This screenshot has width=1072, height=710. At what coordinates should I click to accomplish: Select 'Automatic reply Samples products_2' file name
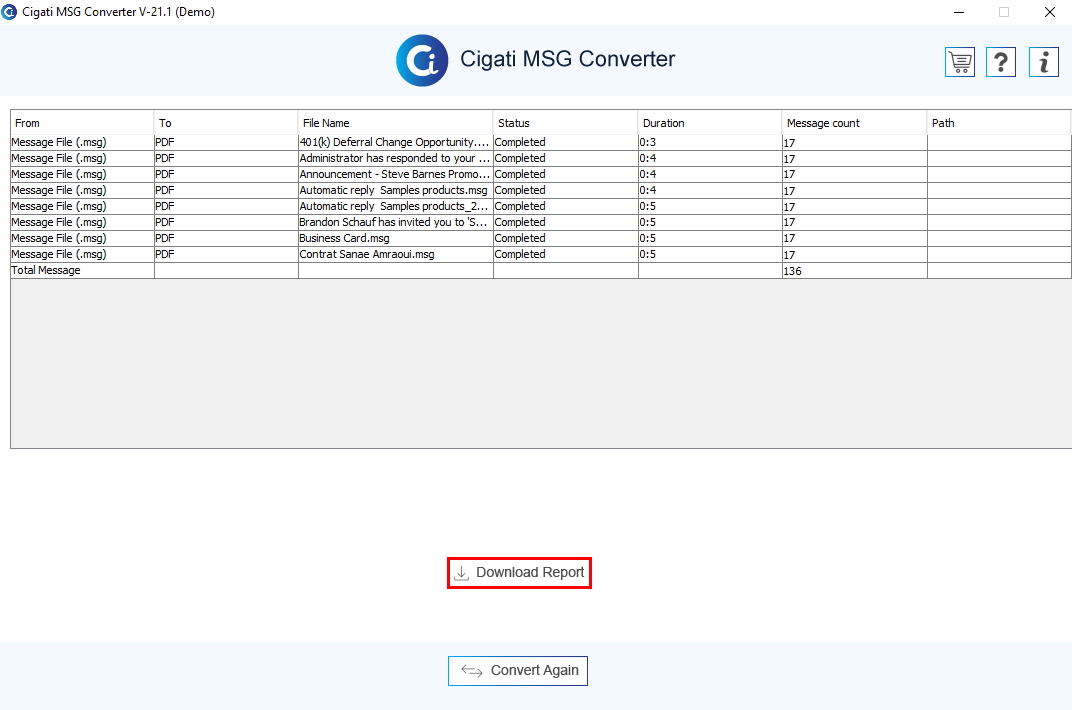395,206
